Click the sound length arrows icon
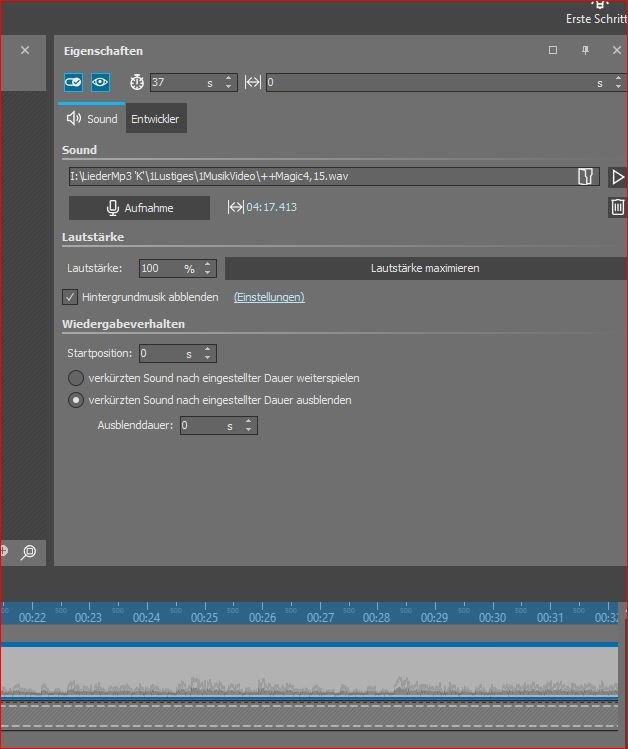 236,207
